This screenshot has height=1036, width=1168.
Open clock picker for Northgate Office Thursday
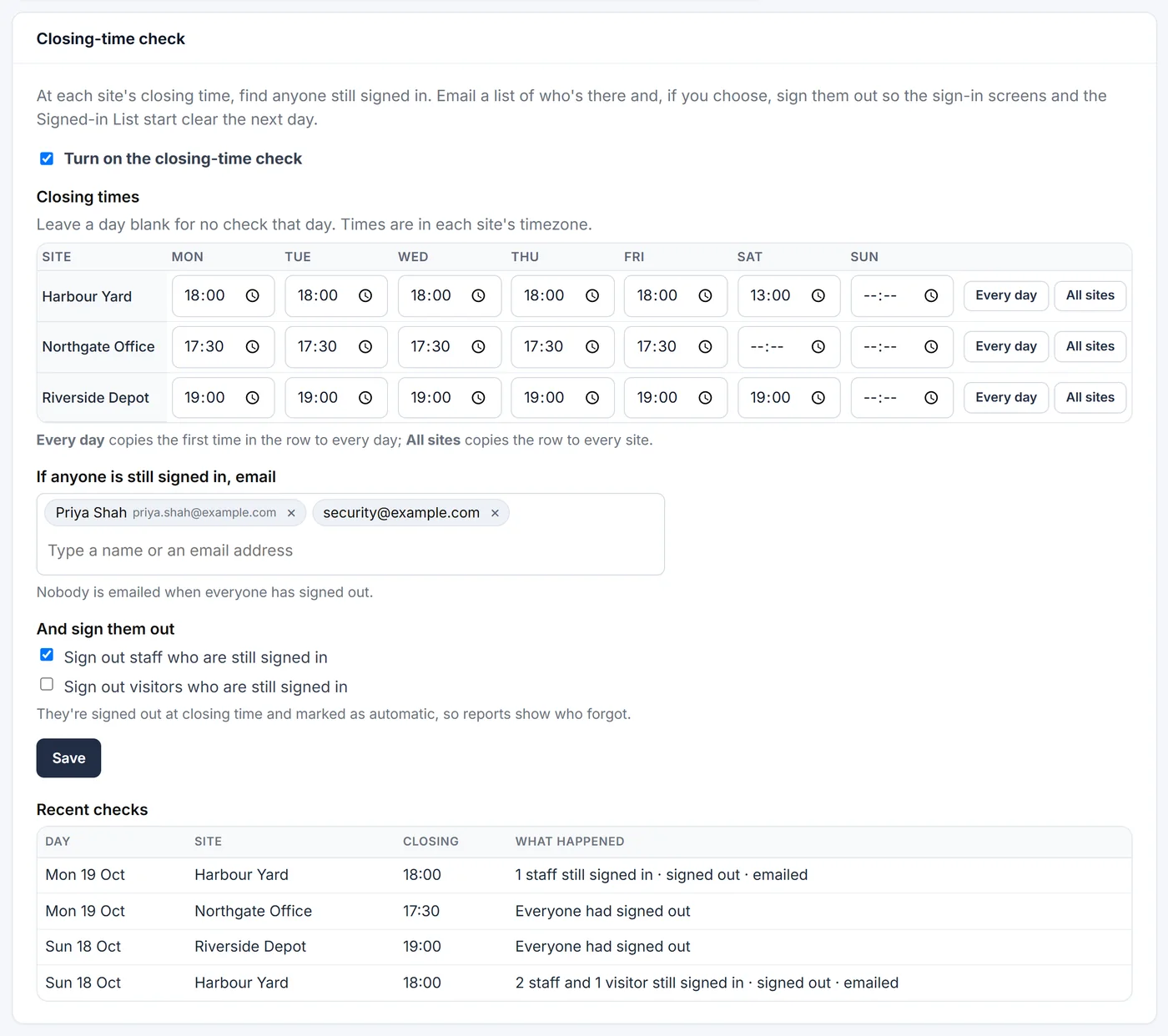click(592, 347)
